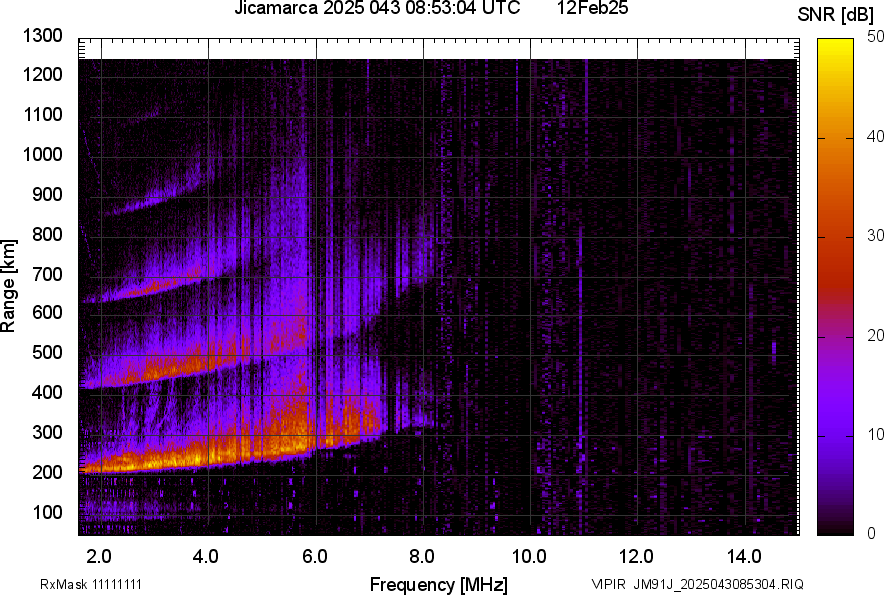Viewport: 884px width, 595px height.
Task: Click the brightest echo trace near 200 km
Action: (x=200, y=459)
